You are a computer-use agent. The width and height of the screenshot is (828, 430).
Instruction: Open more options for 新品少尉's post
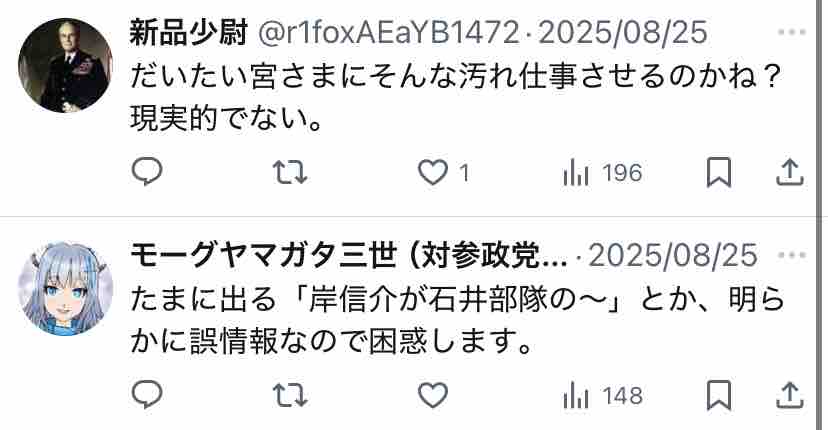click(x=792, y=32)
